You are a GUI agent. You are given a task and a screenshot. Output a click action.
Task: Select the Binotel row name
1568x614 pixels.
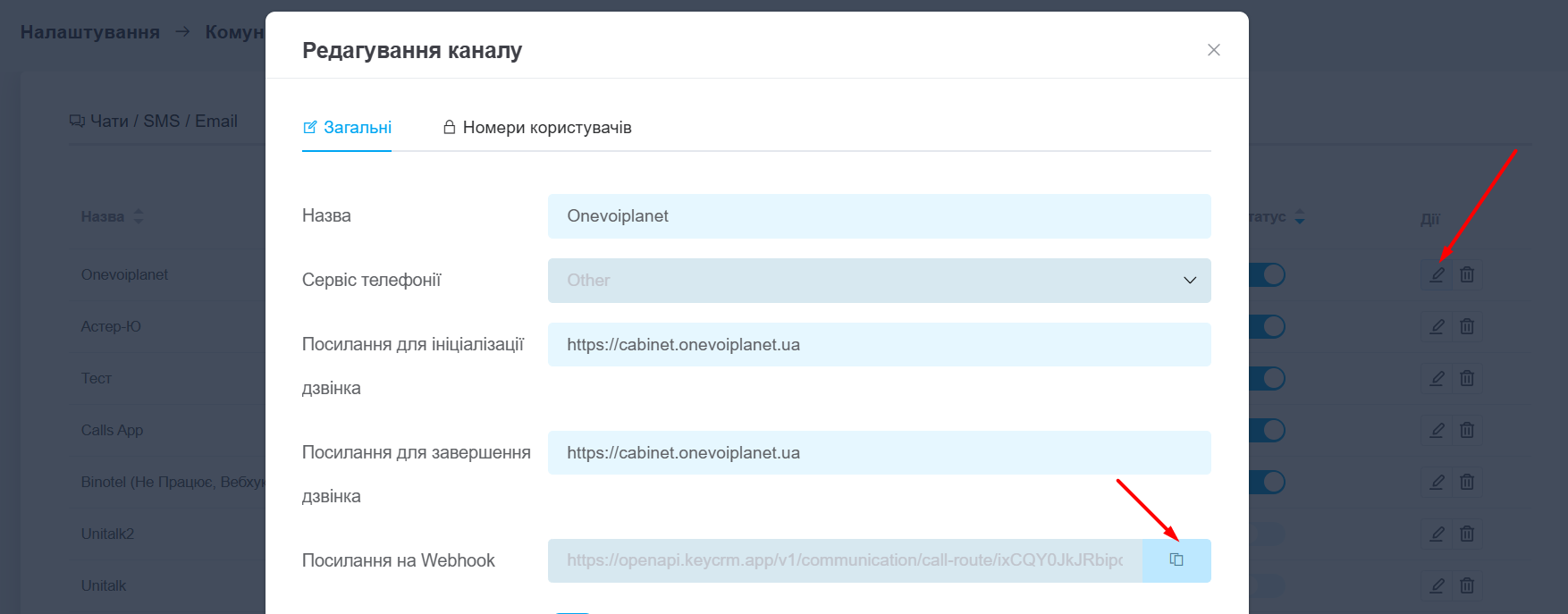tap(173, 482)
